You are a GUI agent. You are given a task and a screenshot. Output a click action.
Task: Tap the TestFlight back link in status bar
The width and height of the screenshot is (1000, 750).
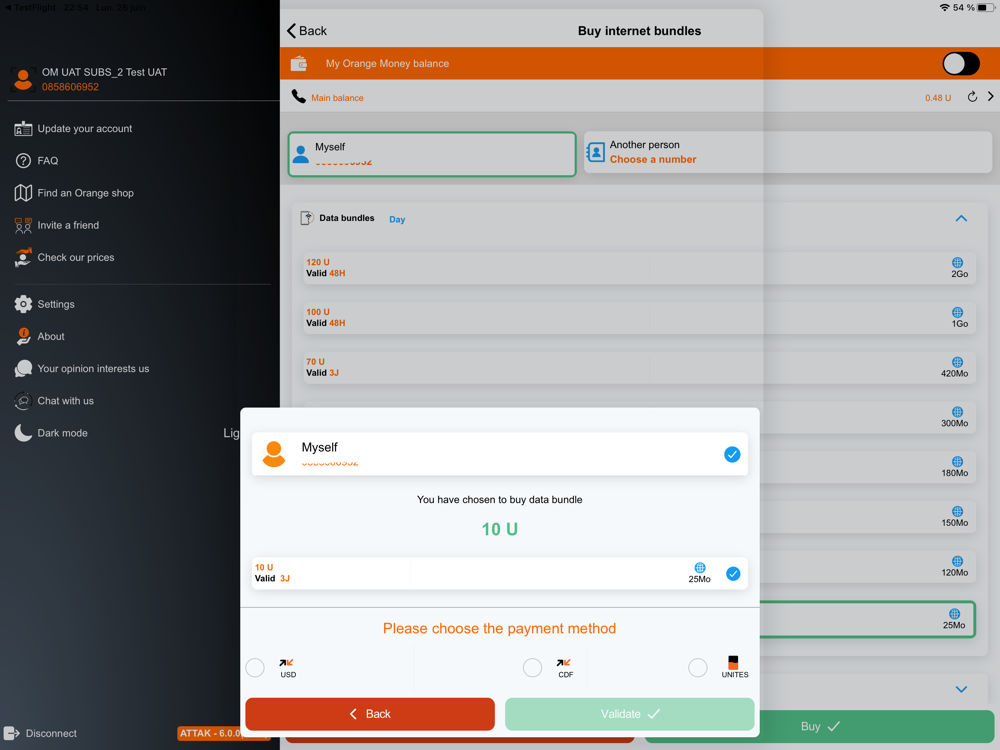tap(31, 8)
